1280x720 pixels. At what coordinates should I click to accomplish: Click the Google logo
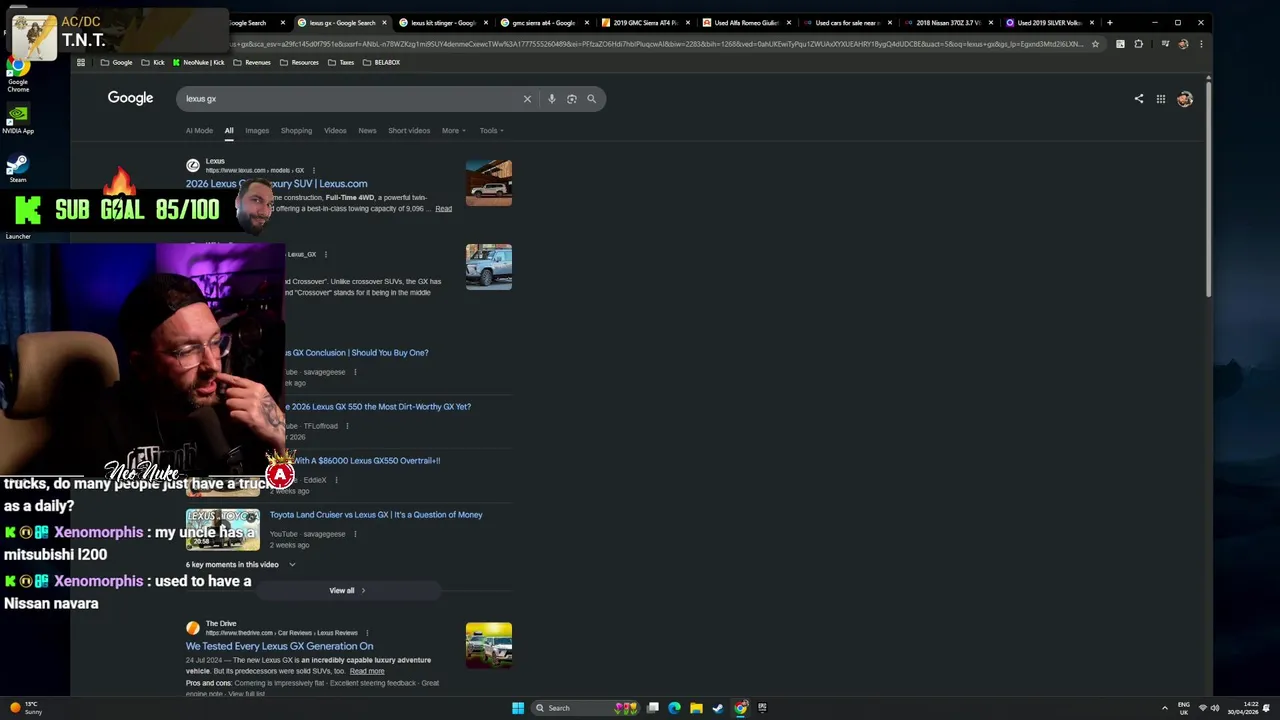point(130,98)
